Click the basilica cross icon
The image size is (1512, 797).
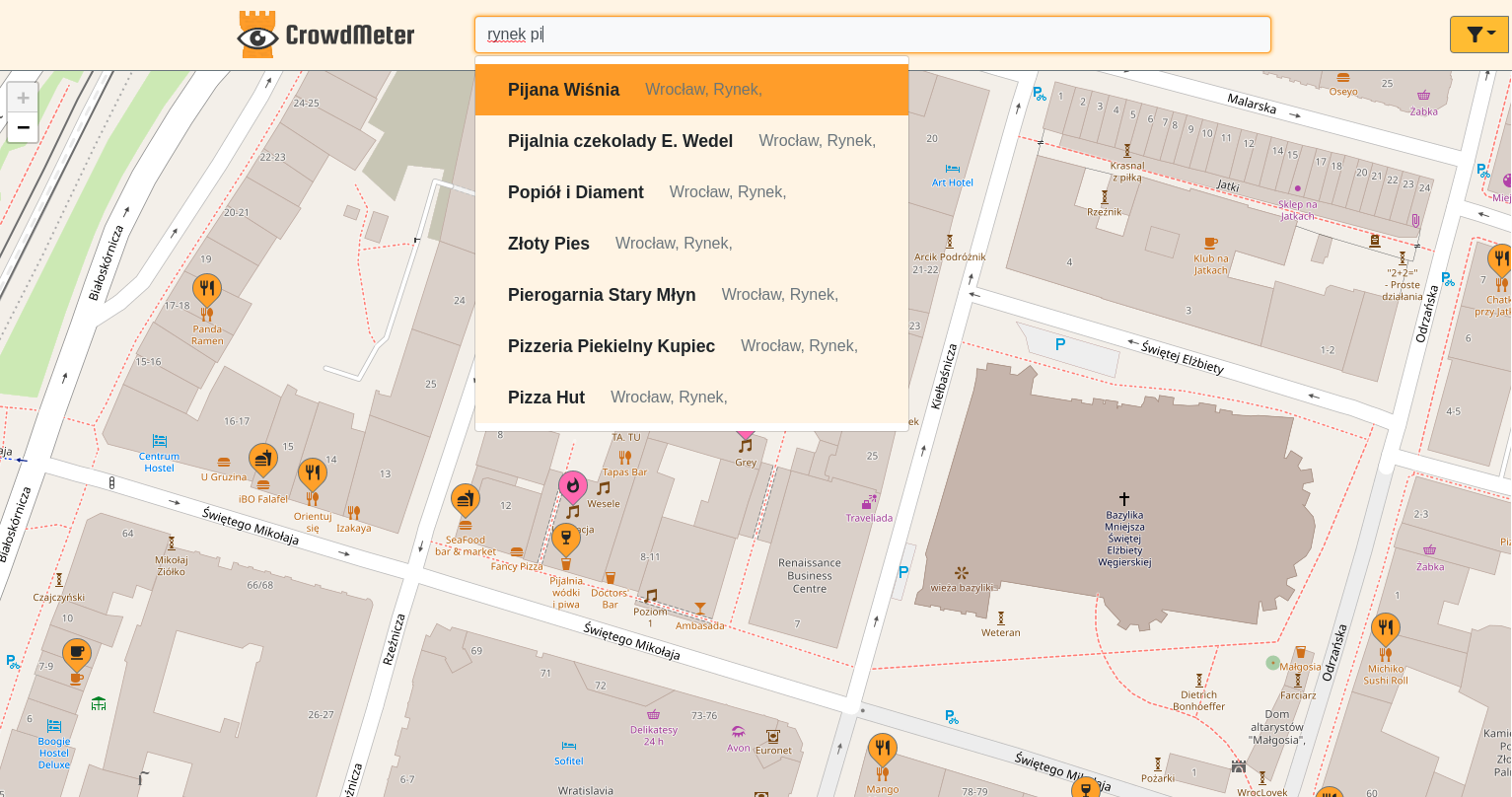point(1123,499)
